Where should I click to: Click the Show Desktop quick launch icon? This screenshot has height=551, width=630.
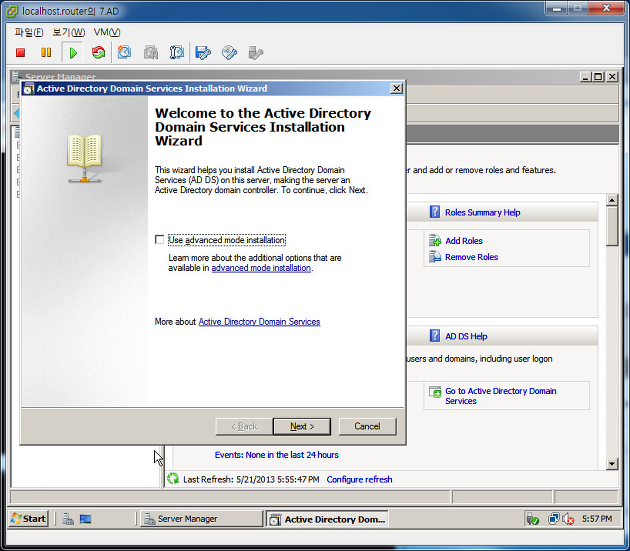(85, 519)
